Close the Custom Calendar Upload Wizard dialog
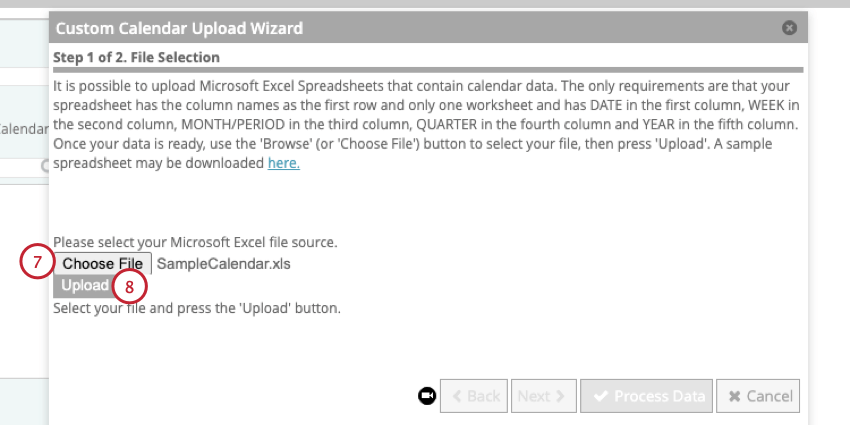Viewport: 850px width, 425px height. pyautogui.click(x=789, y=29)
